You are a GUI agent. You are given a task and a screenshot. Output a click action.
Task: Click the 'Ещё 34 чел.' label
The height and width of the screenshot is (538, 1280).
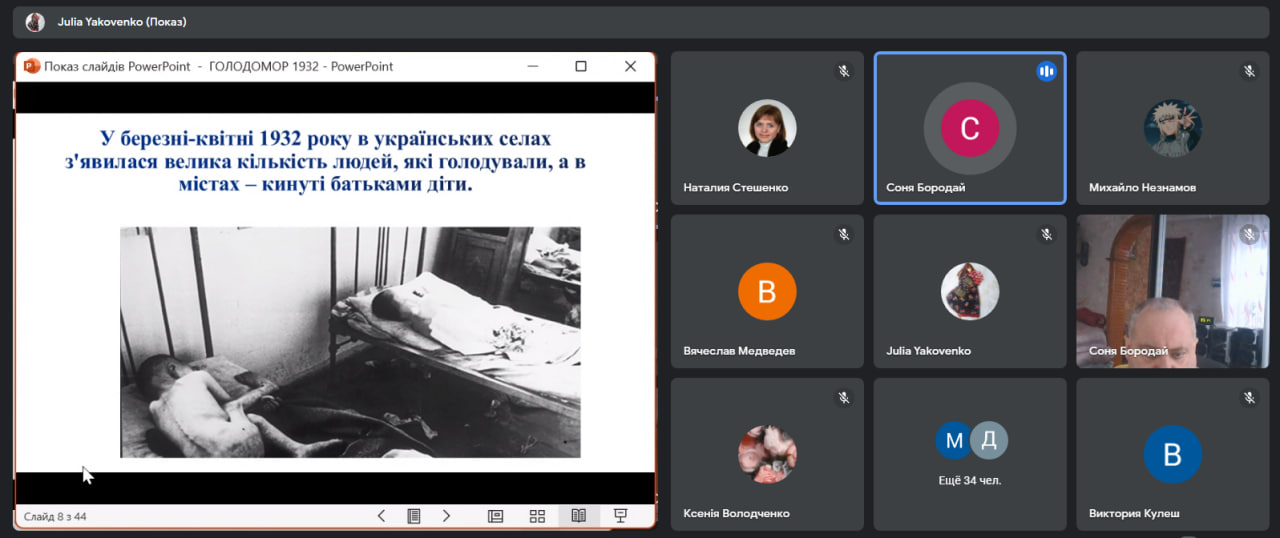(970, 480)
